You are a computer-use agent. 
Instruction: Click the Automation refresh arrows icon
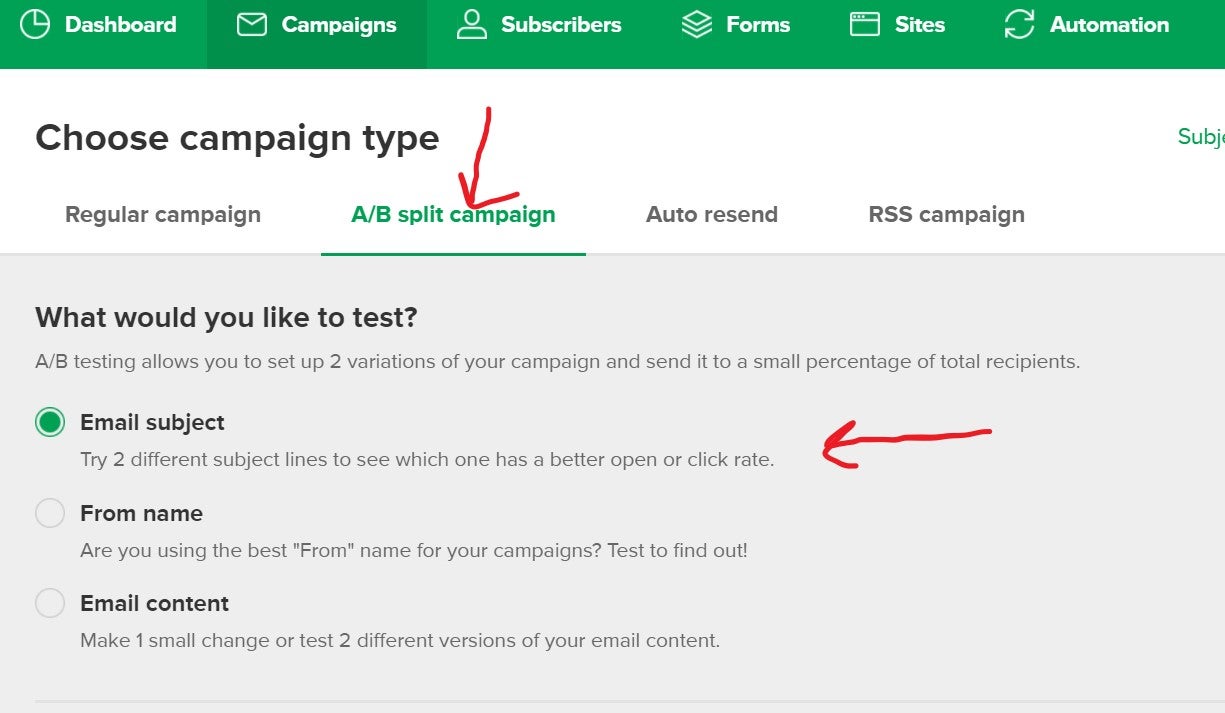click(x=1019, y=25)
